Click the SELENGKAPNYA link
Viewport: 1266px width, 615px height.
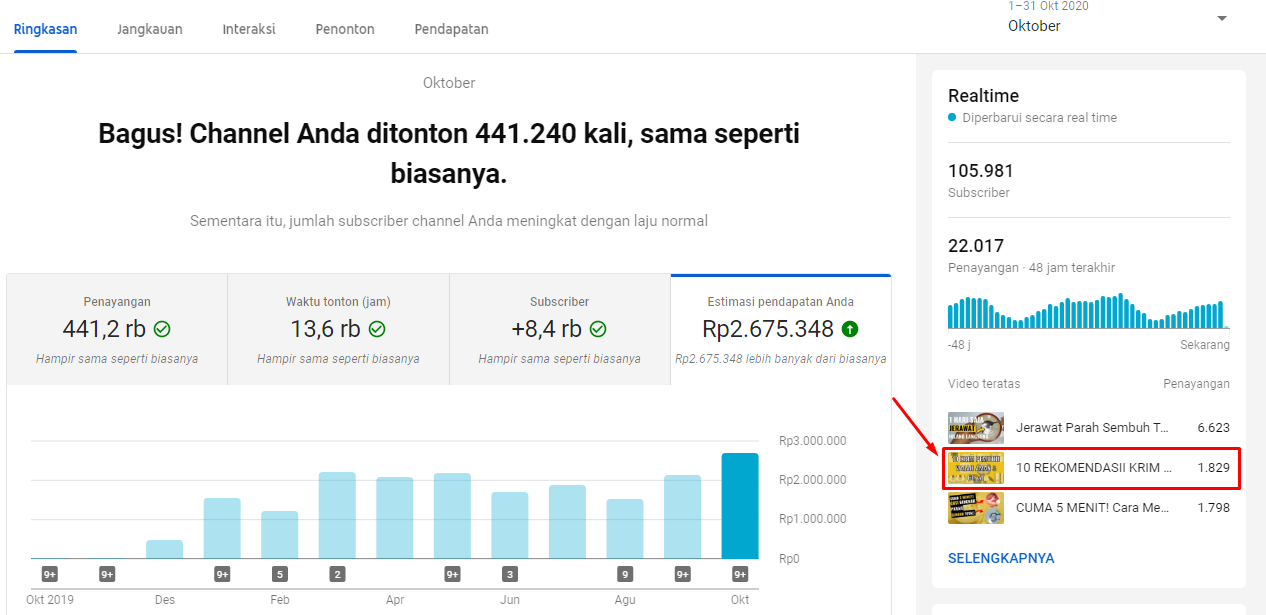(1001, 558)
